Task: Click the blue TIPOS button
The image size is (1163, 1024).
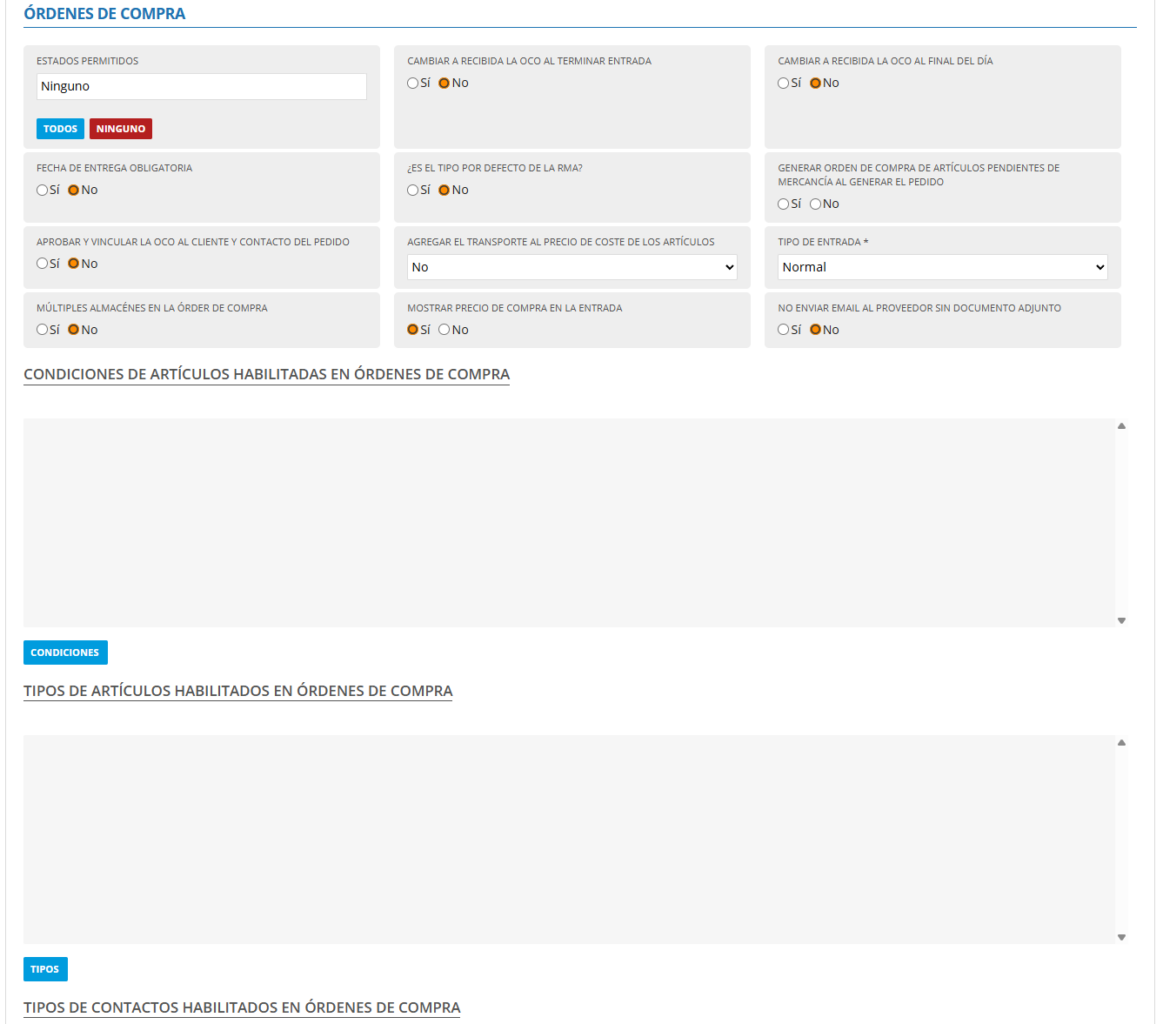Action: click(x=45, y=969)
